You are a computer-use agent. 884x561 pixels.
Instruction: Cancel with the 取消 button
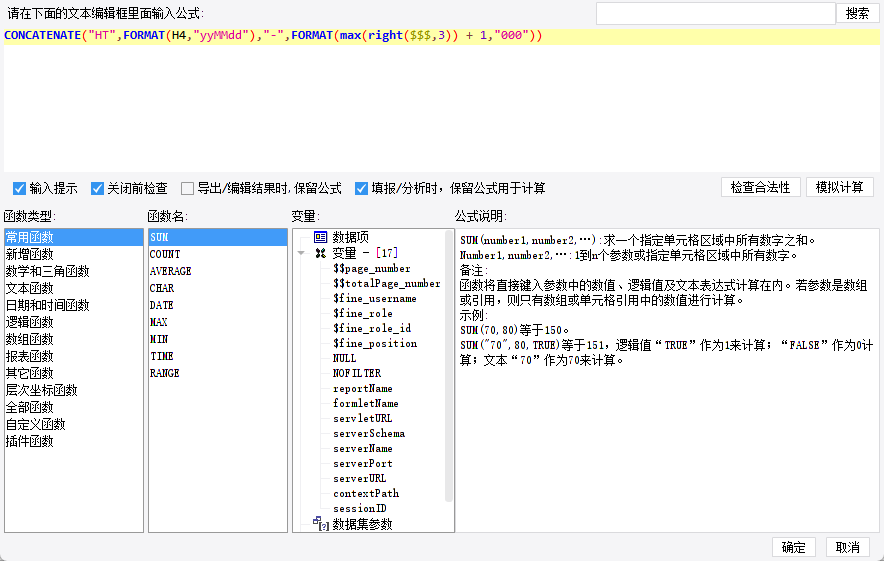click(847, 547)
